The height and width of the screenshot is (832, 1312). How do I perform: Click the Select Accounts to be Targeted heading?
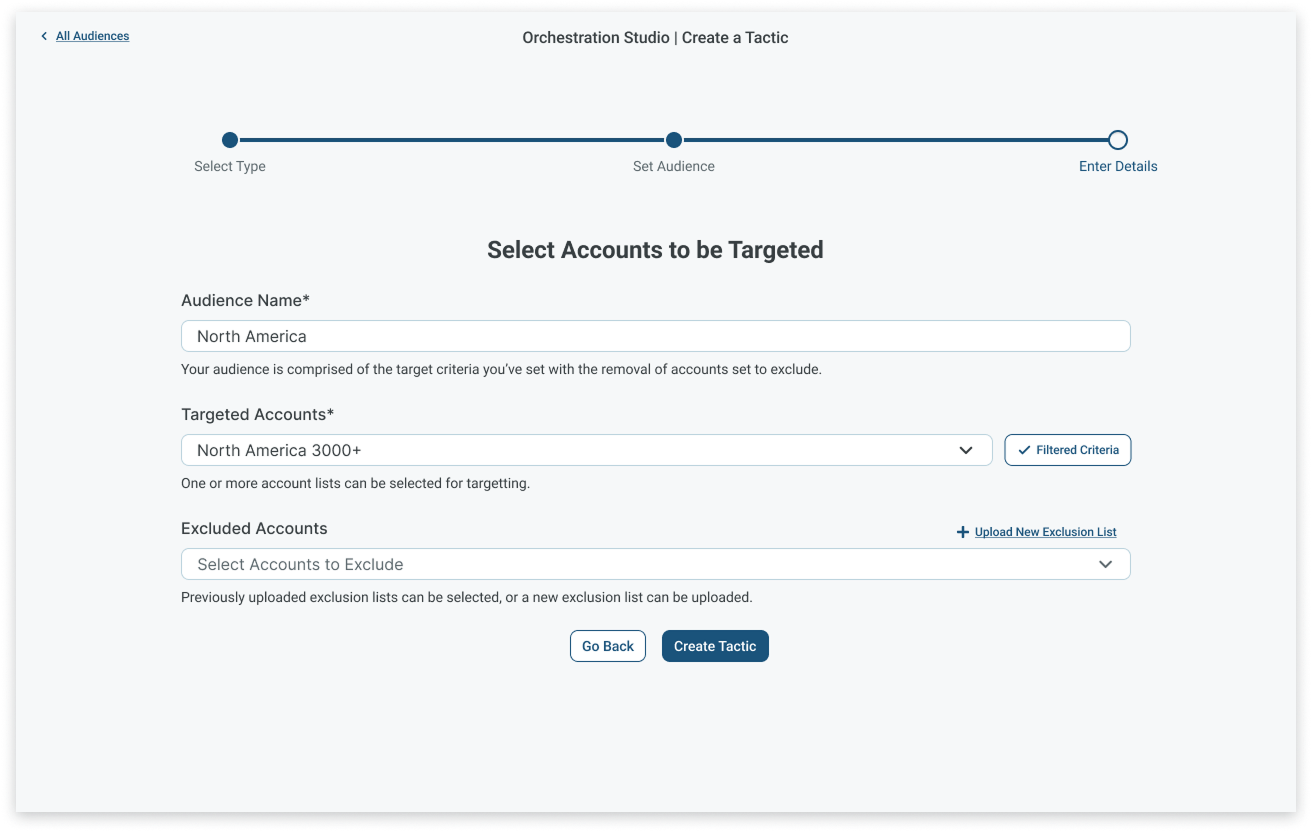[x=655, y=250]
